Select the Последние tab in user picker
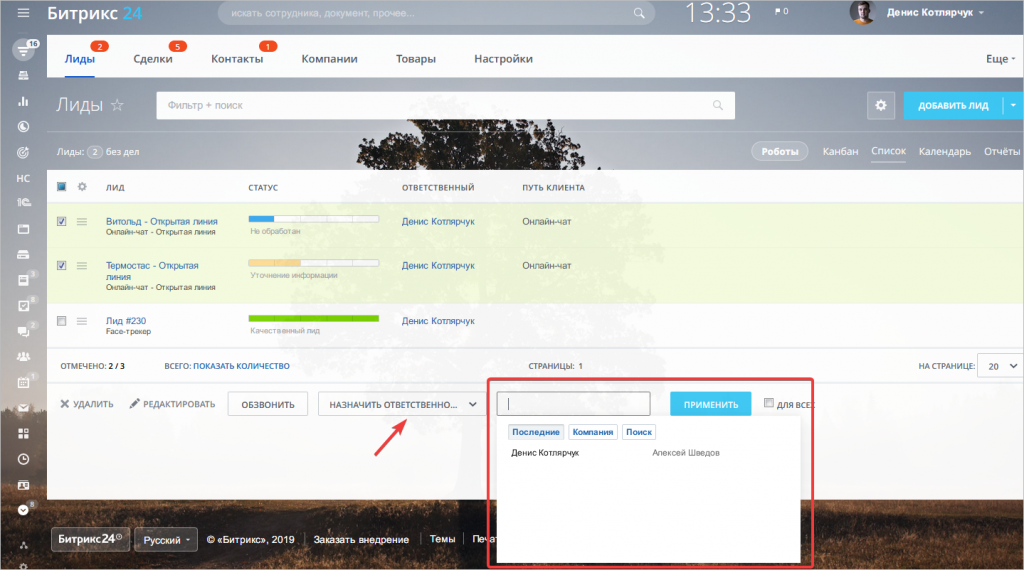The image size is (1024, 570). 536,432
